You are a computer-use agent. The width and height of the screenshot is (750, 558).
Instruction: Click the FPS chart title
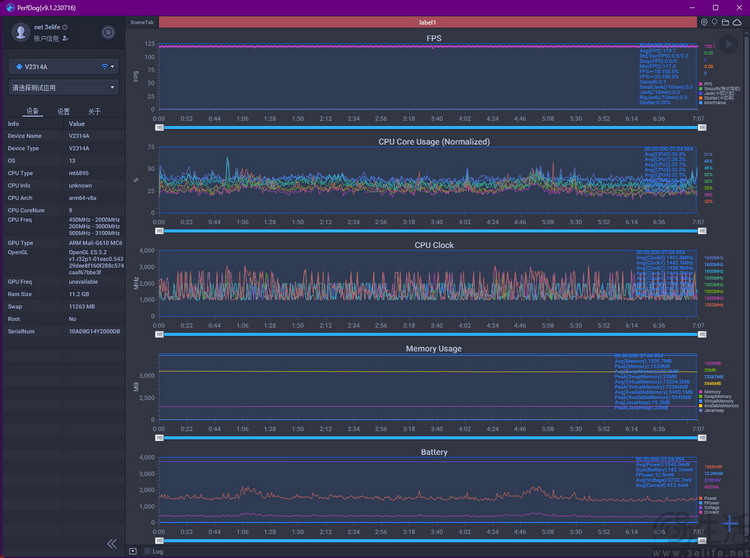point(434,38)
